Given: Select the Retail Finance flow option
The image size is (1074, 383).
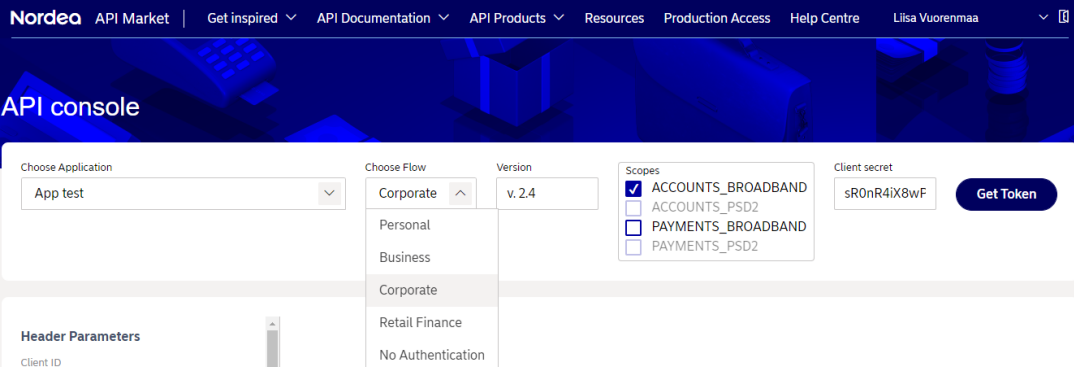Looking at the screenshot, I should 432,322.
